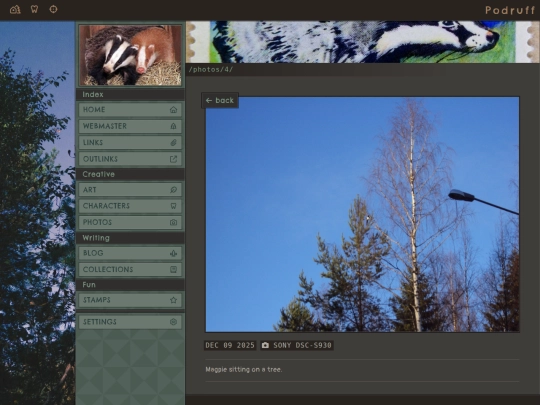Open the Settings menu item
This screenshot has height=405, width=540.
click(130, 322)
